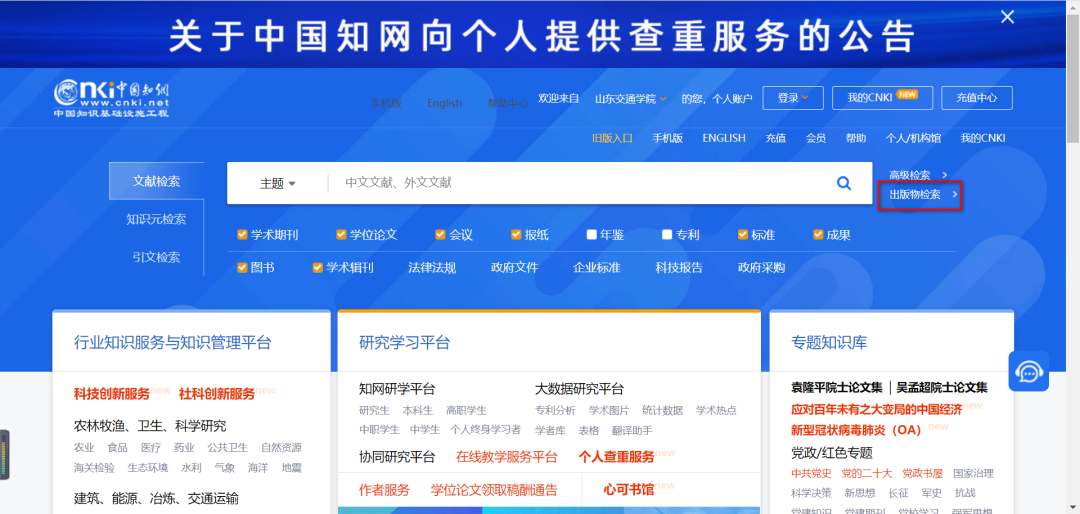Screen dimensions: 1080x514
Task: Click the 党的二十大 link
Action: pyautogui.click(x=866, y=473)
